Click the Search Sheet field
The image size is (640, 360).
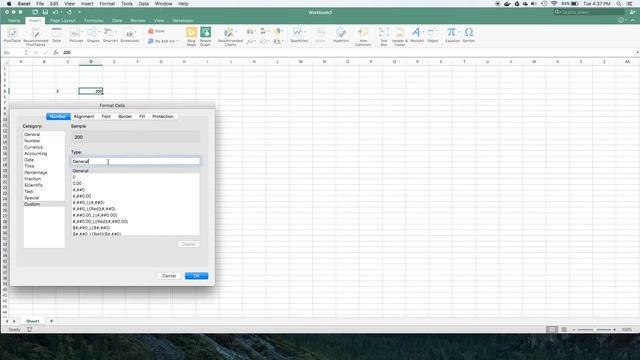[589, 12]
